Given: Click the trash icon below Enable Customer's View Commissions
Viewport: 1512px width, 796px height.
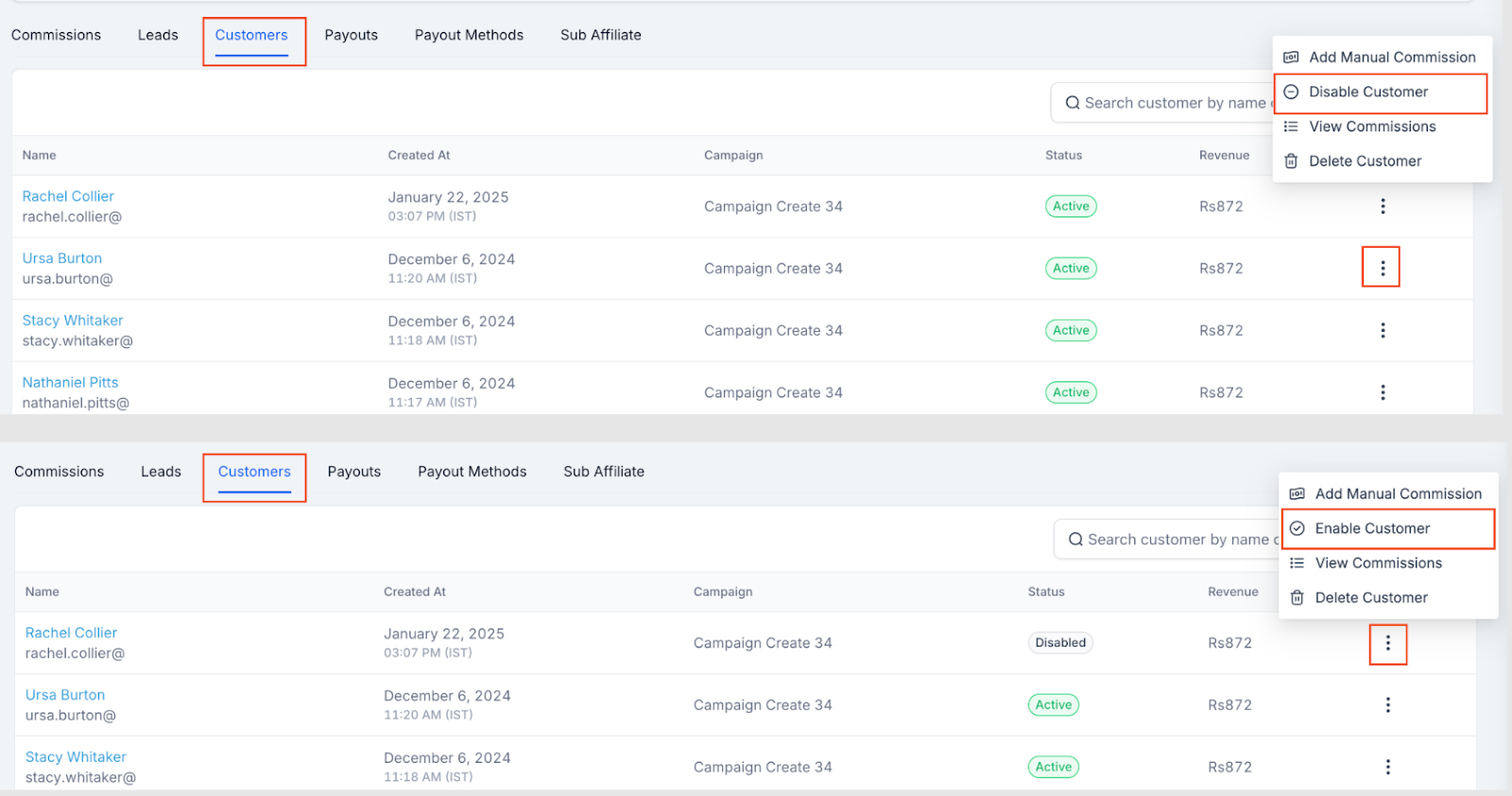Looking at the screenshot, I should tap(1297, 597).
